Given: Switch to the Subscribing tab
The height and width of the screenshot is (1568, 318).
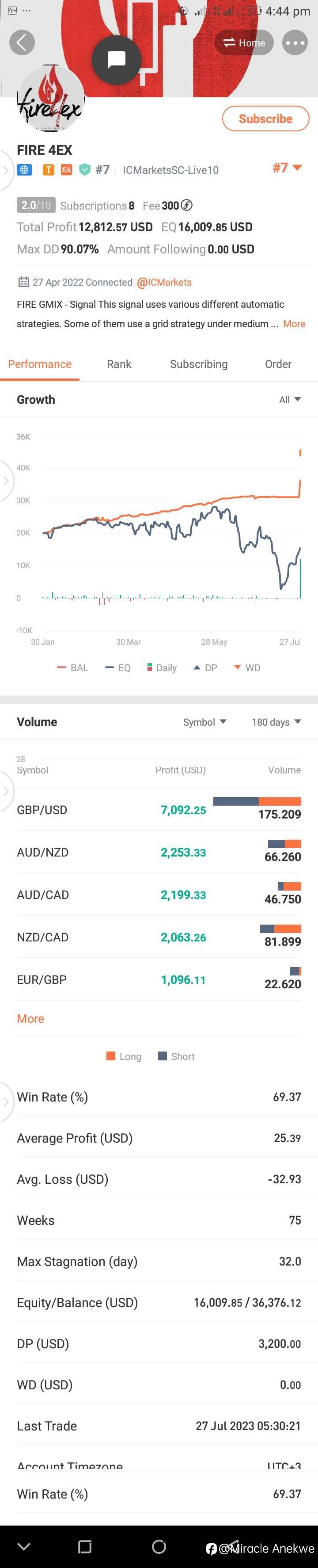Looking at the screenshot, I should tap(199, 364).
